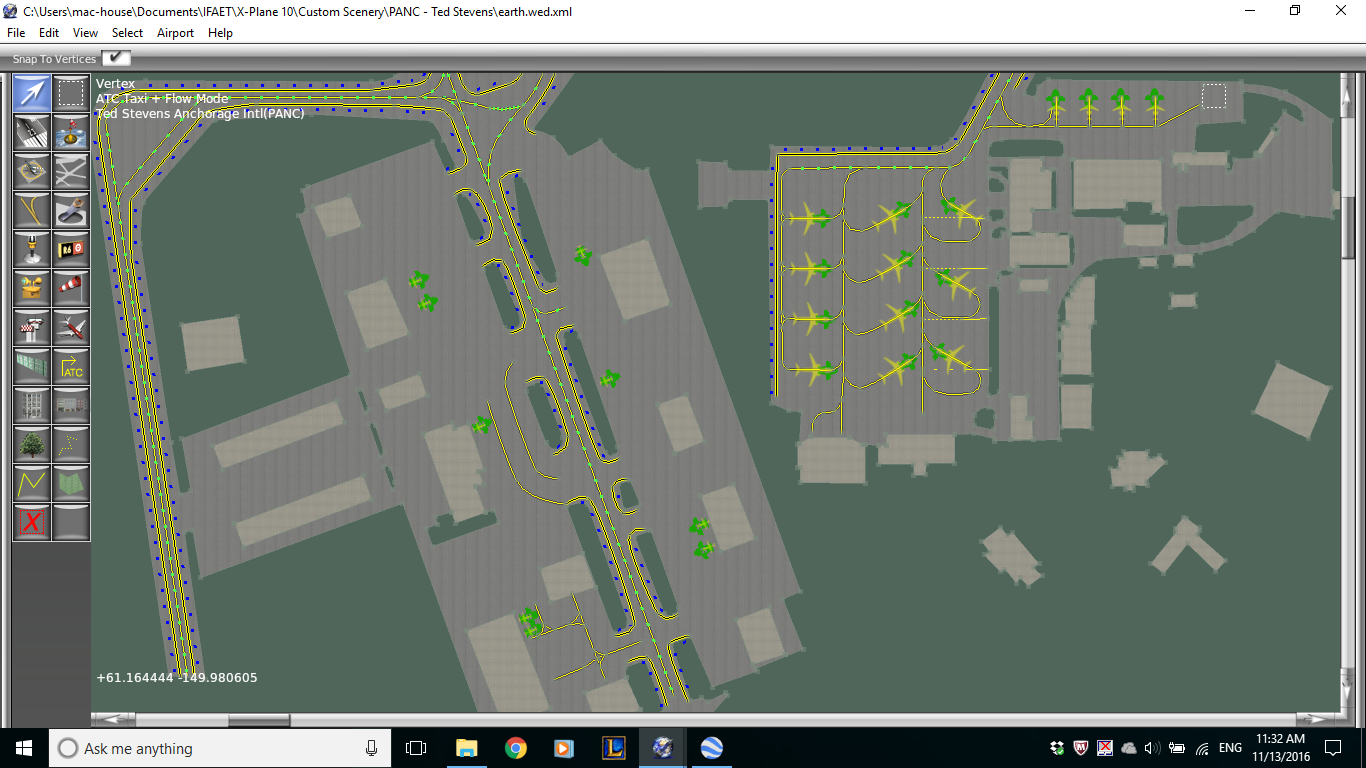Select the Ramp start airplane tool

pyautogui.click(x=71, y=327)
